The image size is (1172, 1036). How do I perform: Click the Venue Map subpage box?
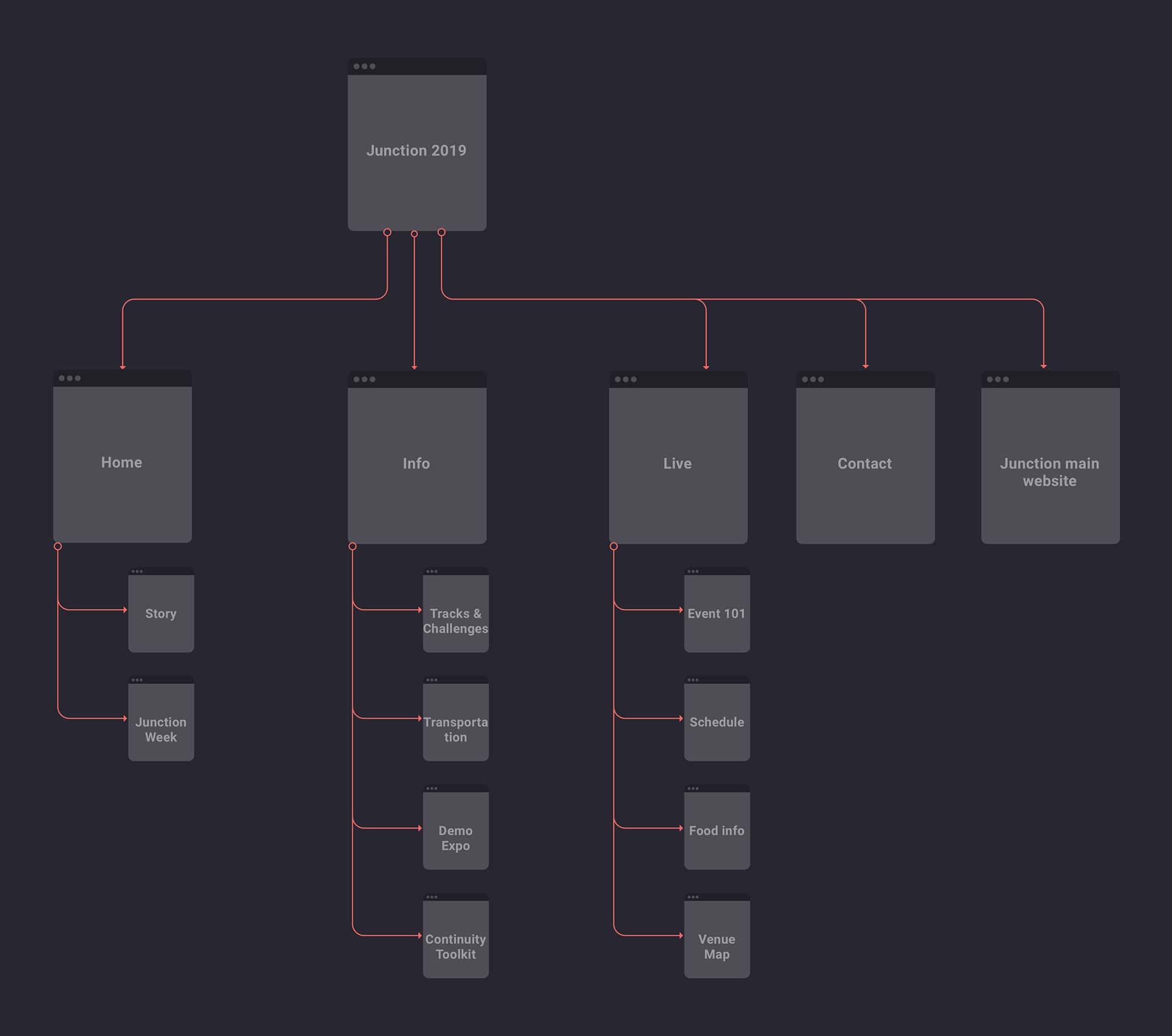point(717,946)
